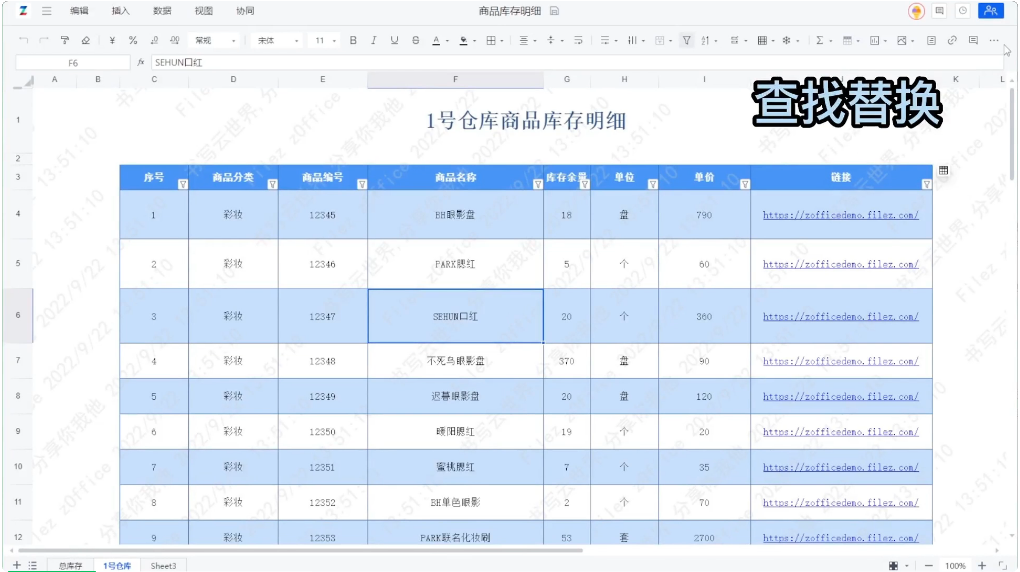Apply currency format with ¥ icon
The image size is (1020, 572).
coord(112,40)
